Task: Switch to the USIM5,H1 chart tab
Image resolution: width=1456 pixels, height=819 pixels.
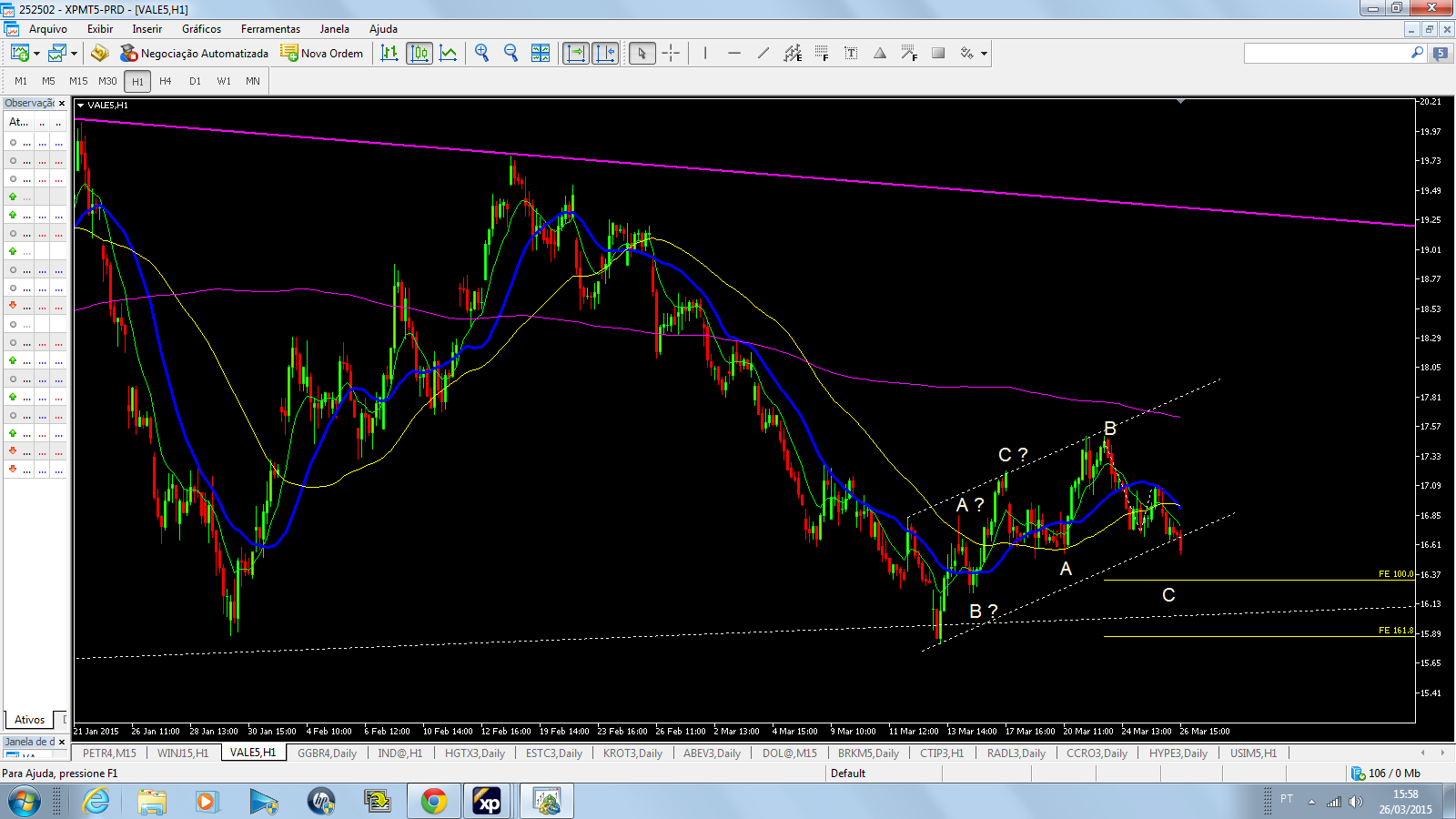Action: tap(1253, 753)
